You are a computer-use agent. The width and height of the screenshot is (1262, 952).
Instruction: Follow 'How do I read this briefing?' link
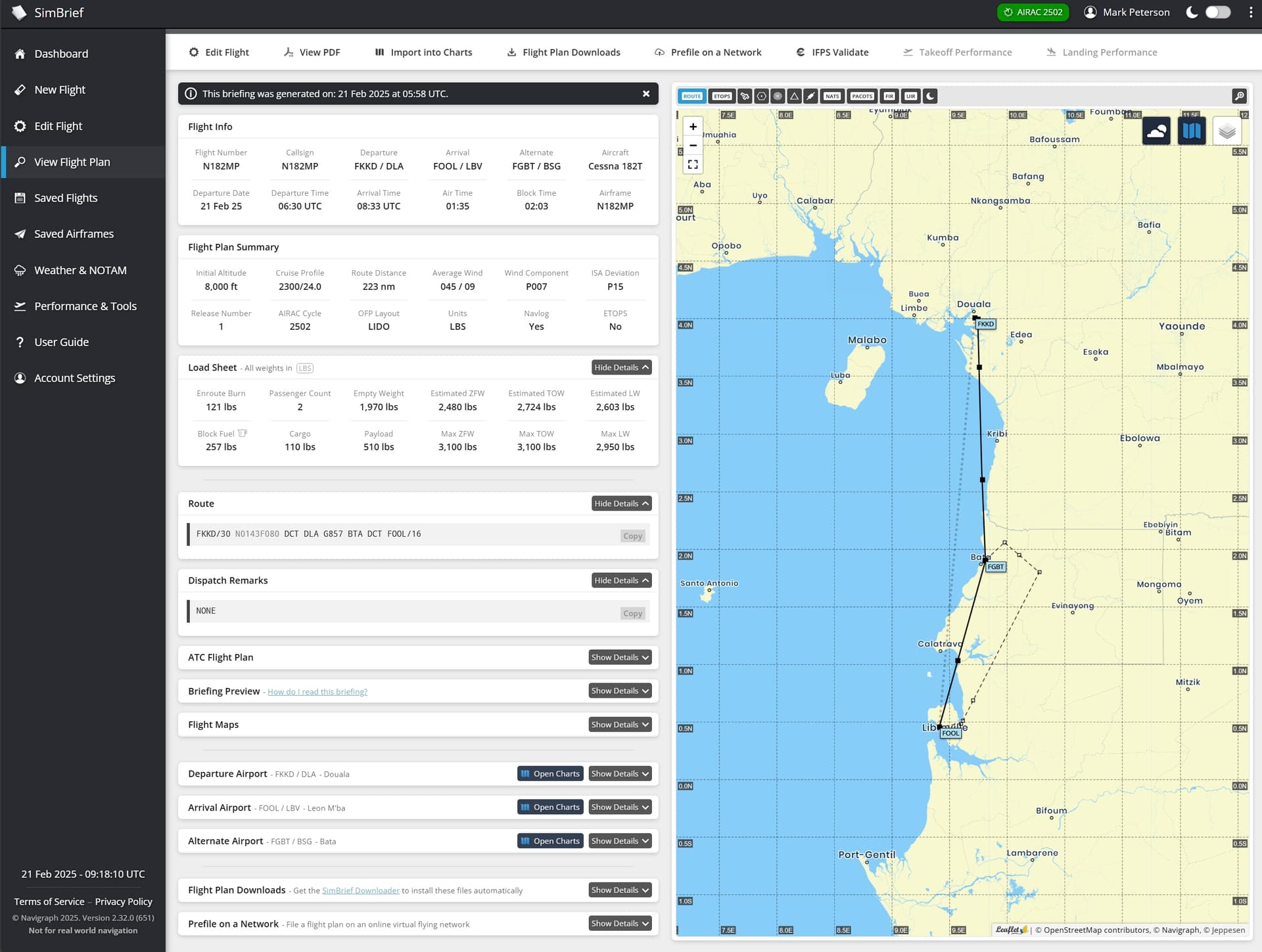317,692
